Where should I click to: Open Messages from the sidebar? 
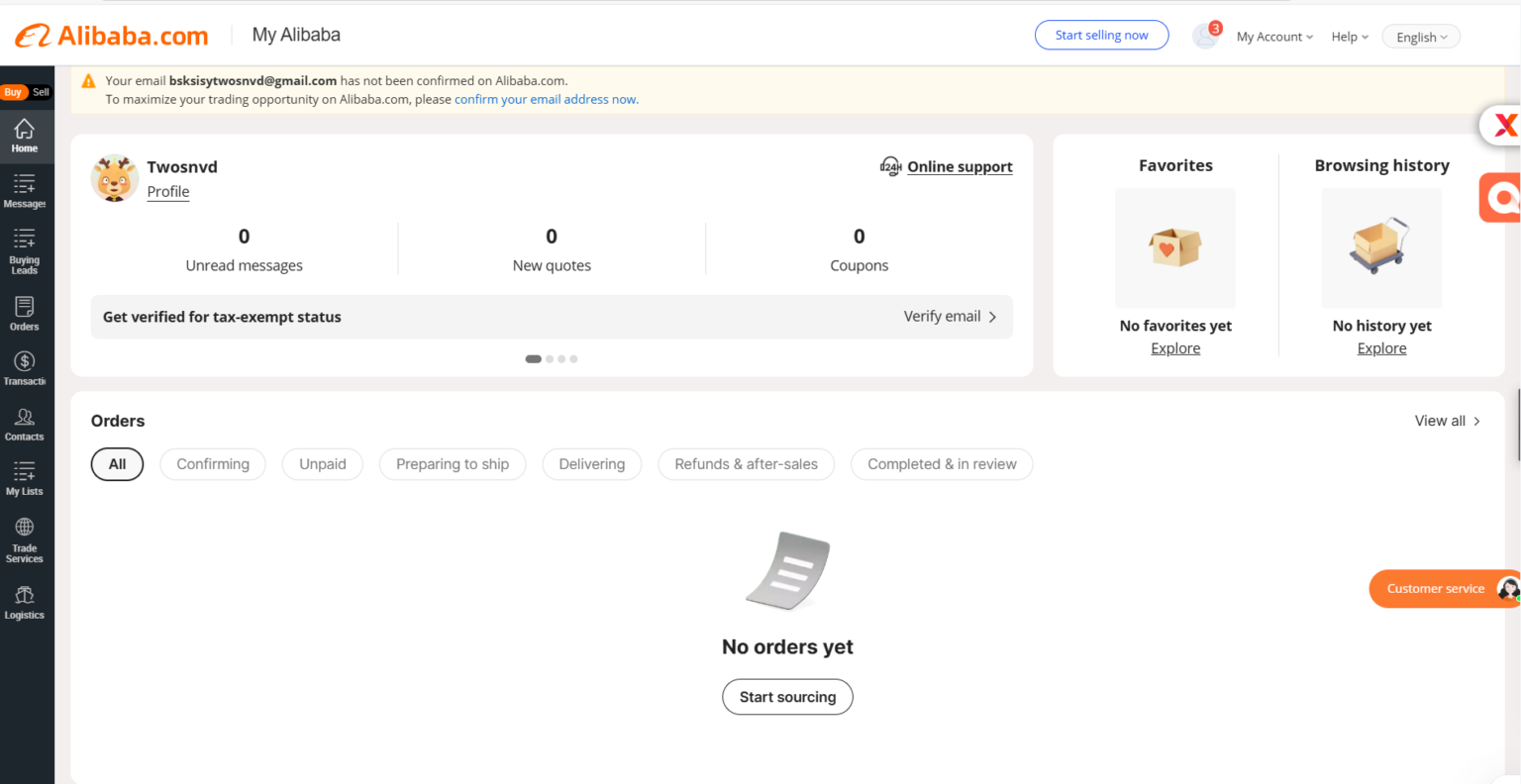pyautogui.click(x=26, y=190)
